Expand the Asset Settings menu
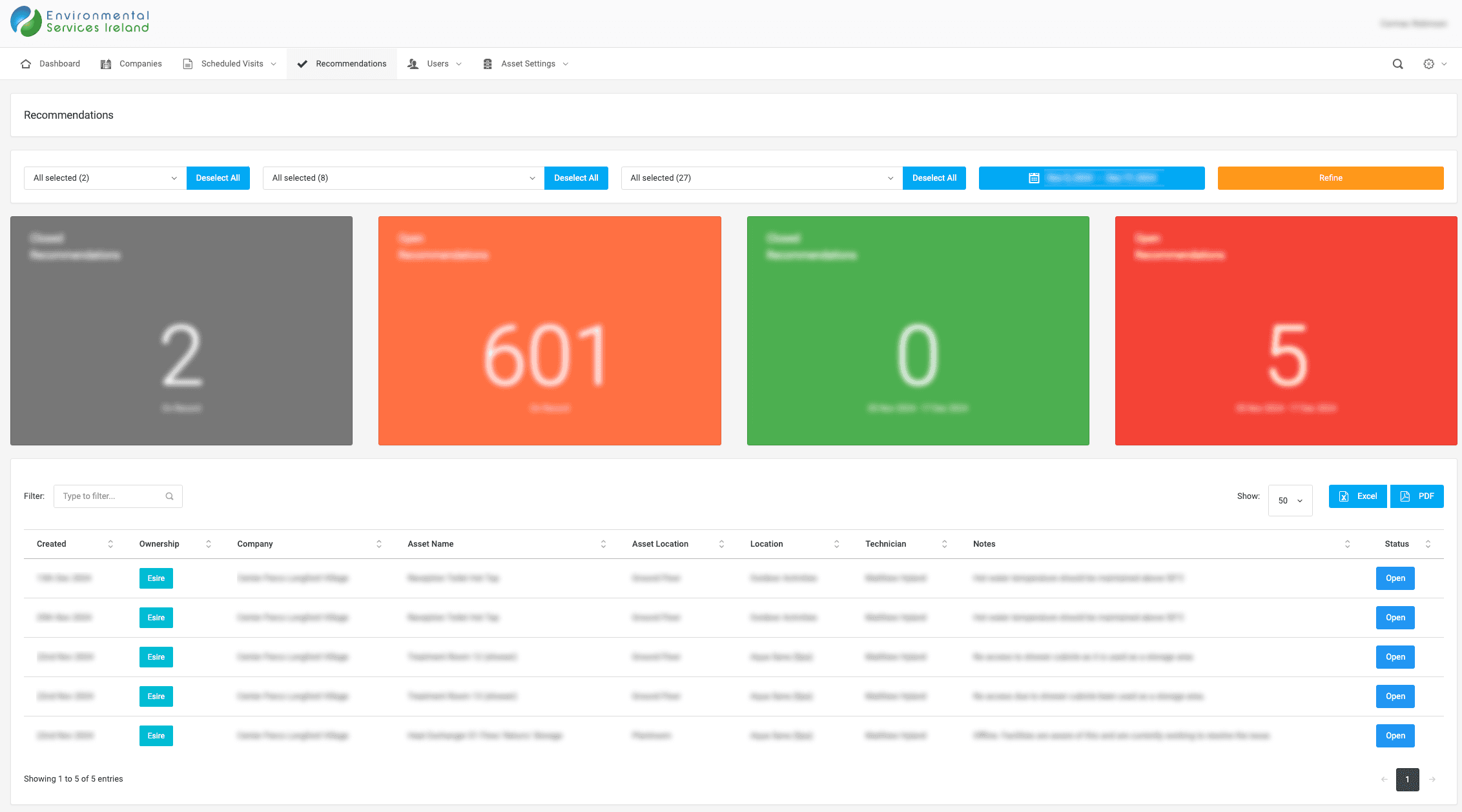 pos(526,64)
